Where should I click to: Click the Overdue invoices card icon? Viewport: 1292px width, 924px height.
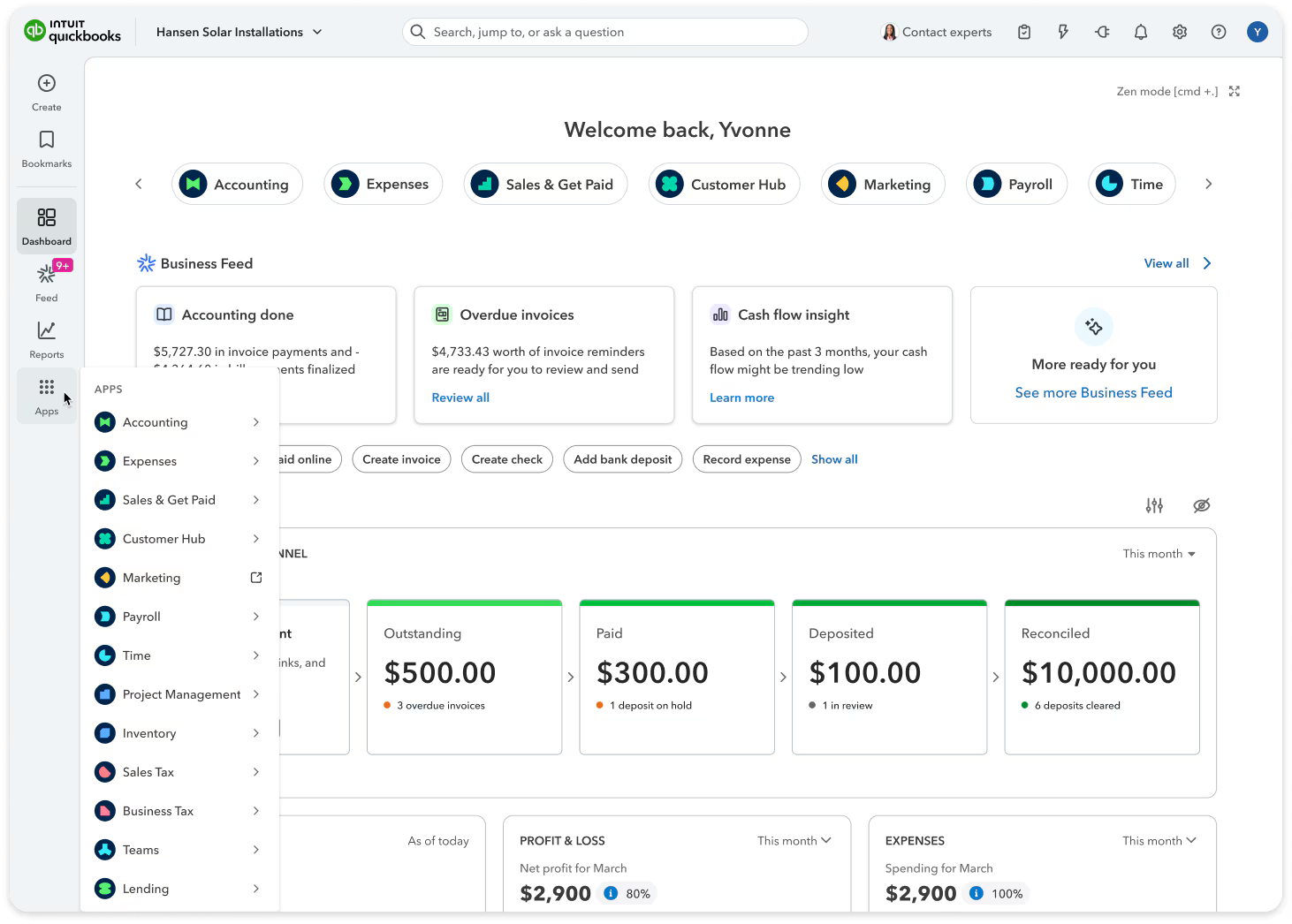pos(442,314)
